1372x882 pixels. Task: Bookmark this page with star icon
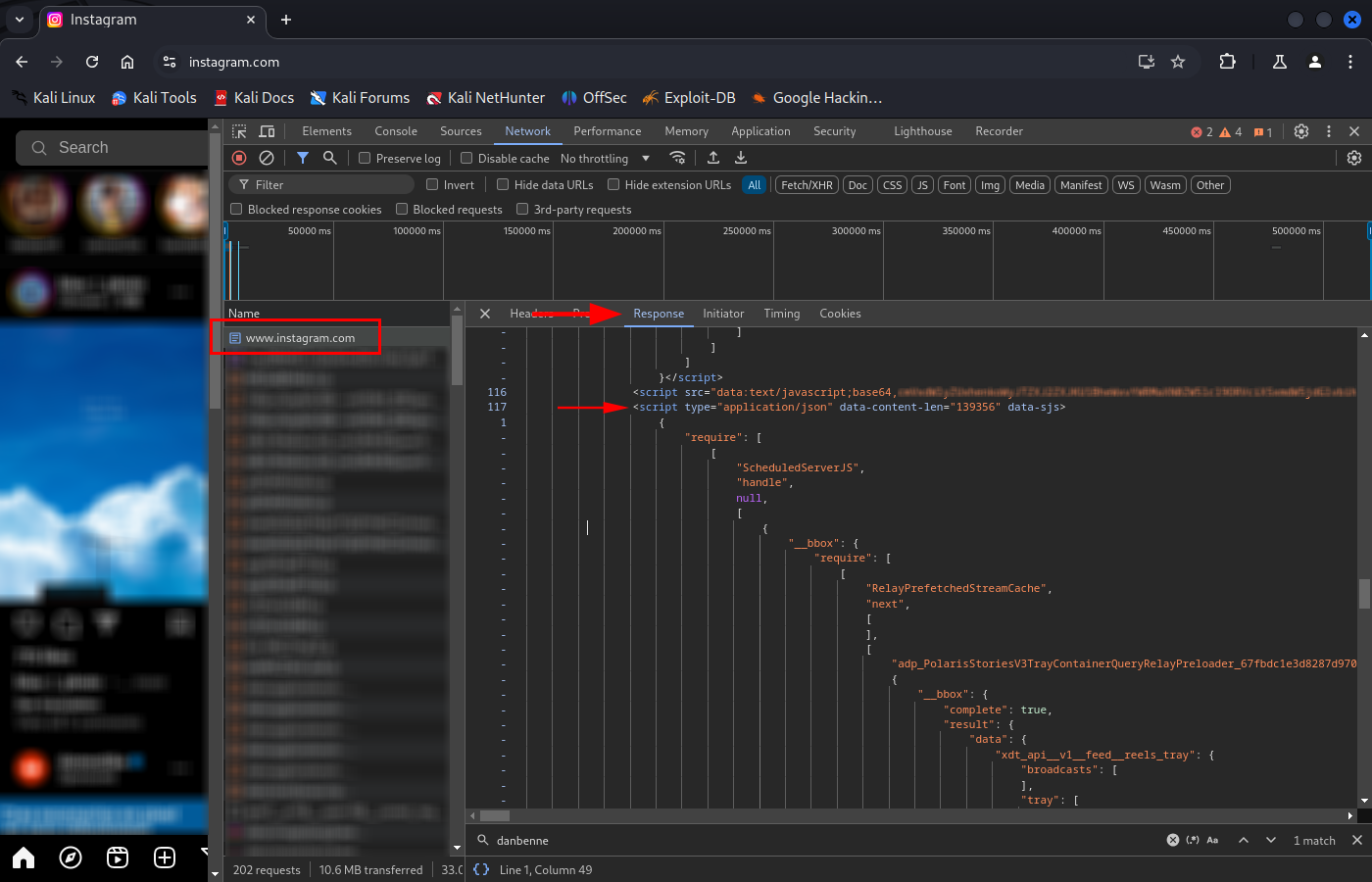click(x=1178, y=62)
